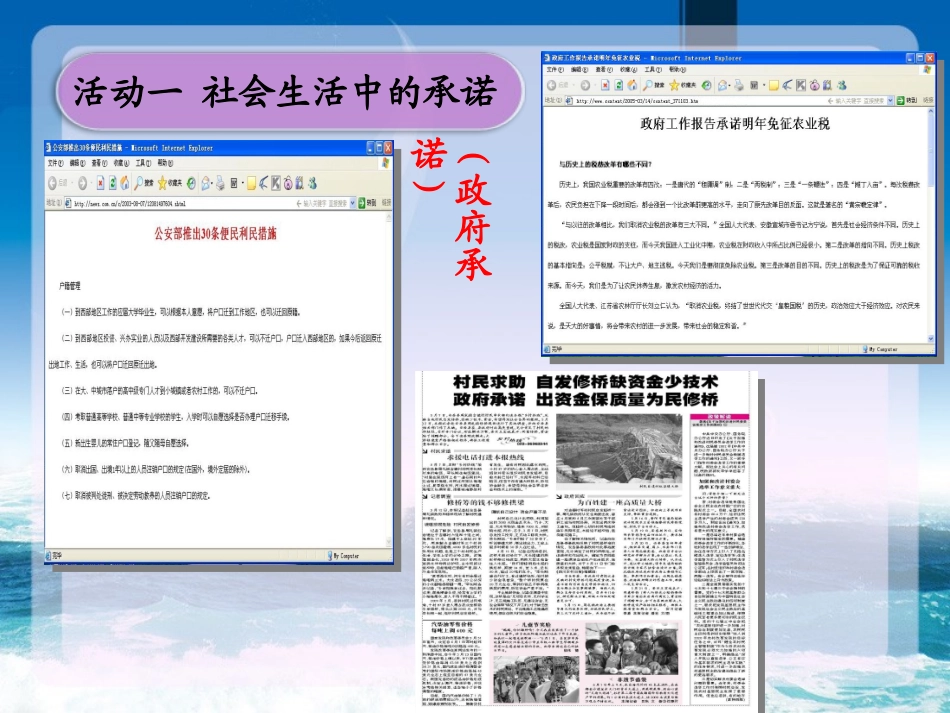Click the bridge photo in the newspaper clipping

[x=619, y=449]
